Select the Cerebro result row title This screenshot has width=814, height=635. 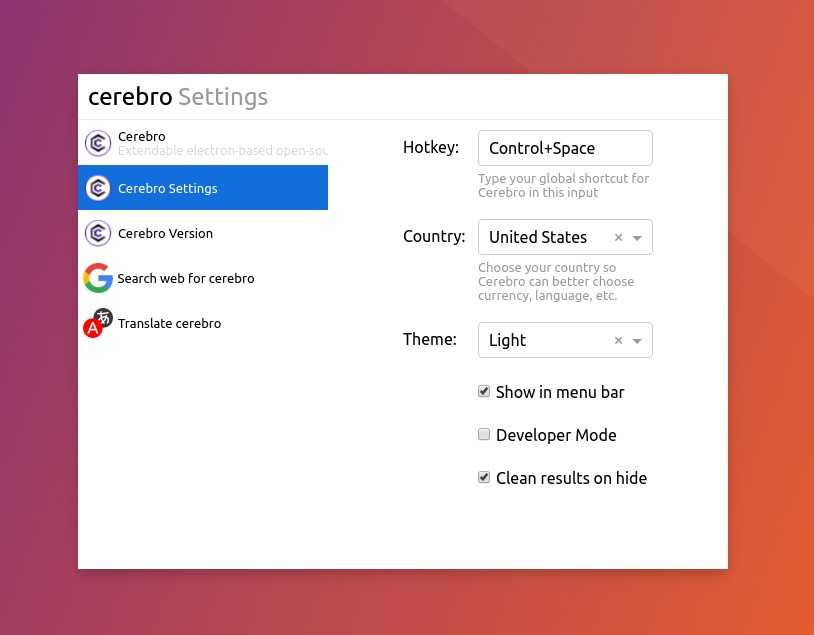point(142,136)
